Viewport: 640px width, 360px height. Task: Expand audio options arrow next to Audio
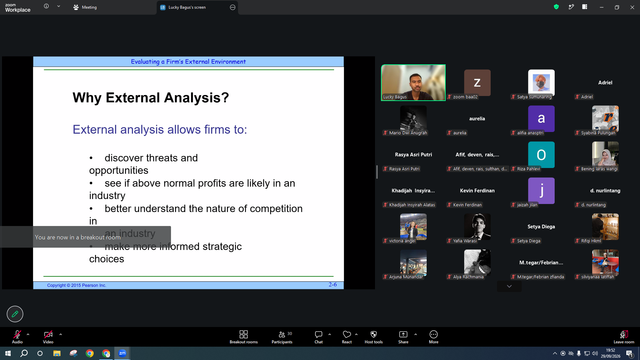(x=28, y=334)
